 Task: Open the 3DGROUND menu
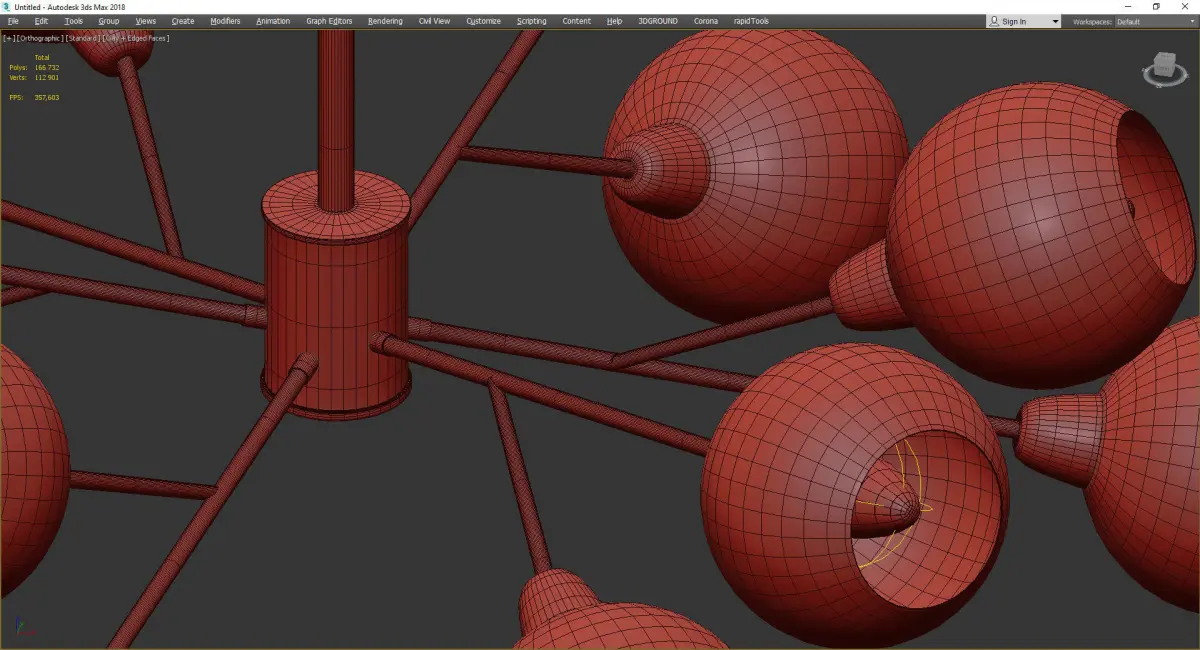coord(658,21)
